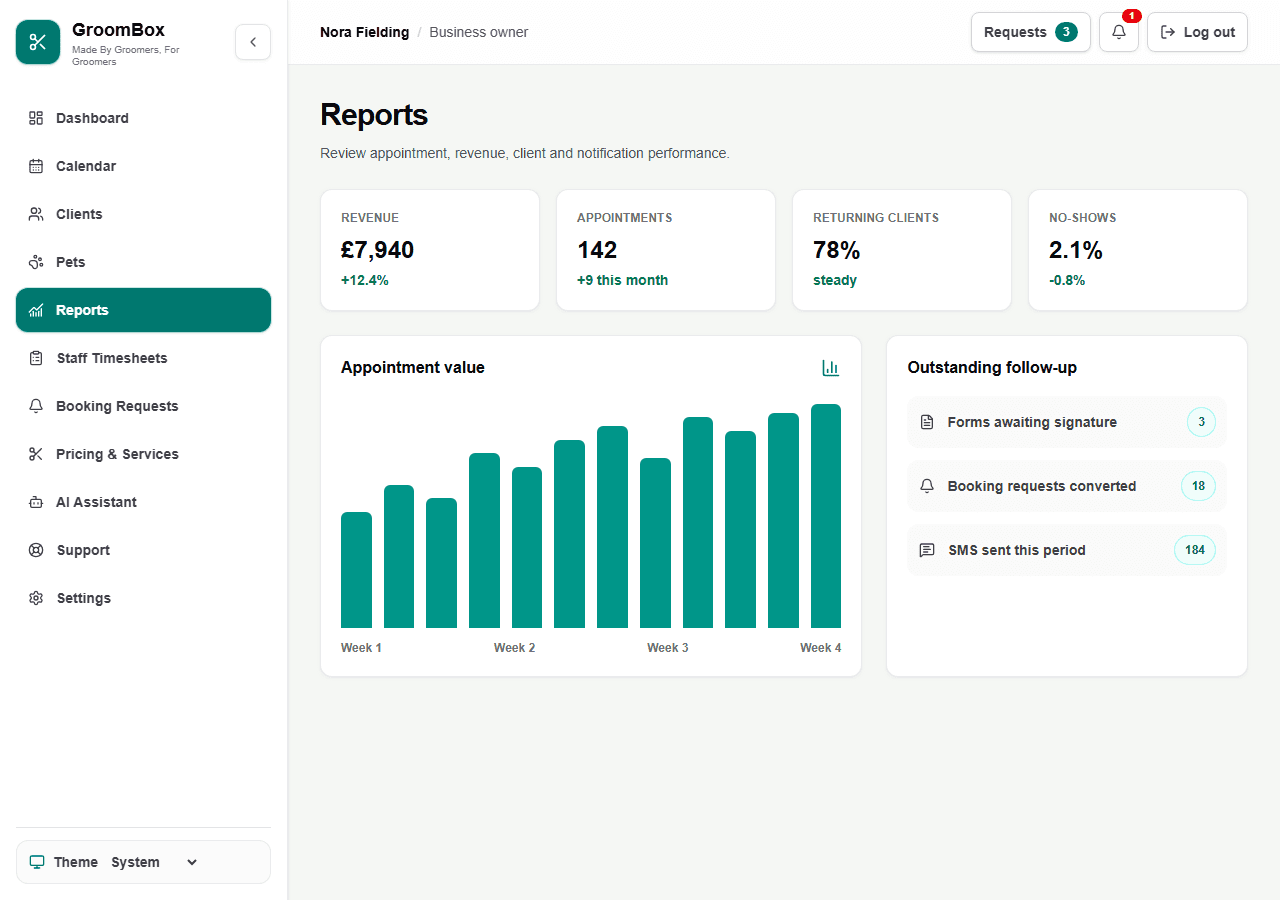Image resolution: width=1280 pixels, height=900 pixels.
Task: Click the message icon for SMS sent
Action: pos(927,550)
